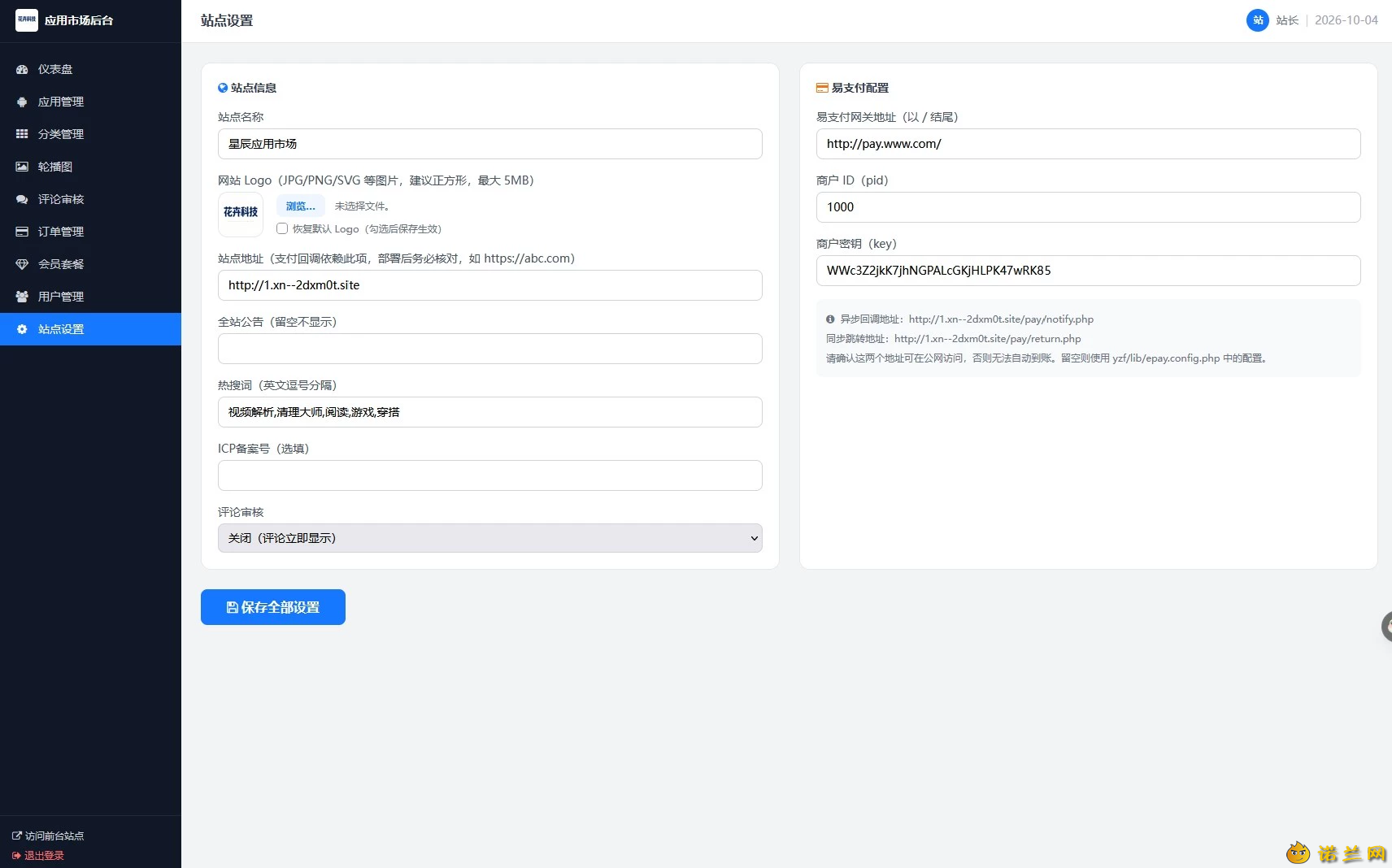Open the 评论审核 dropdown showing 关闭（评论立即显示）
This screenshot has width=1392, height=868.
click(x=490, y=538)
